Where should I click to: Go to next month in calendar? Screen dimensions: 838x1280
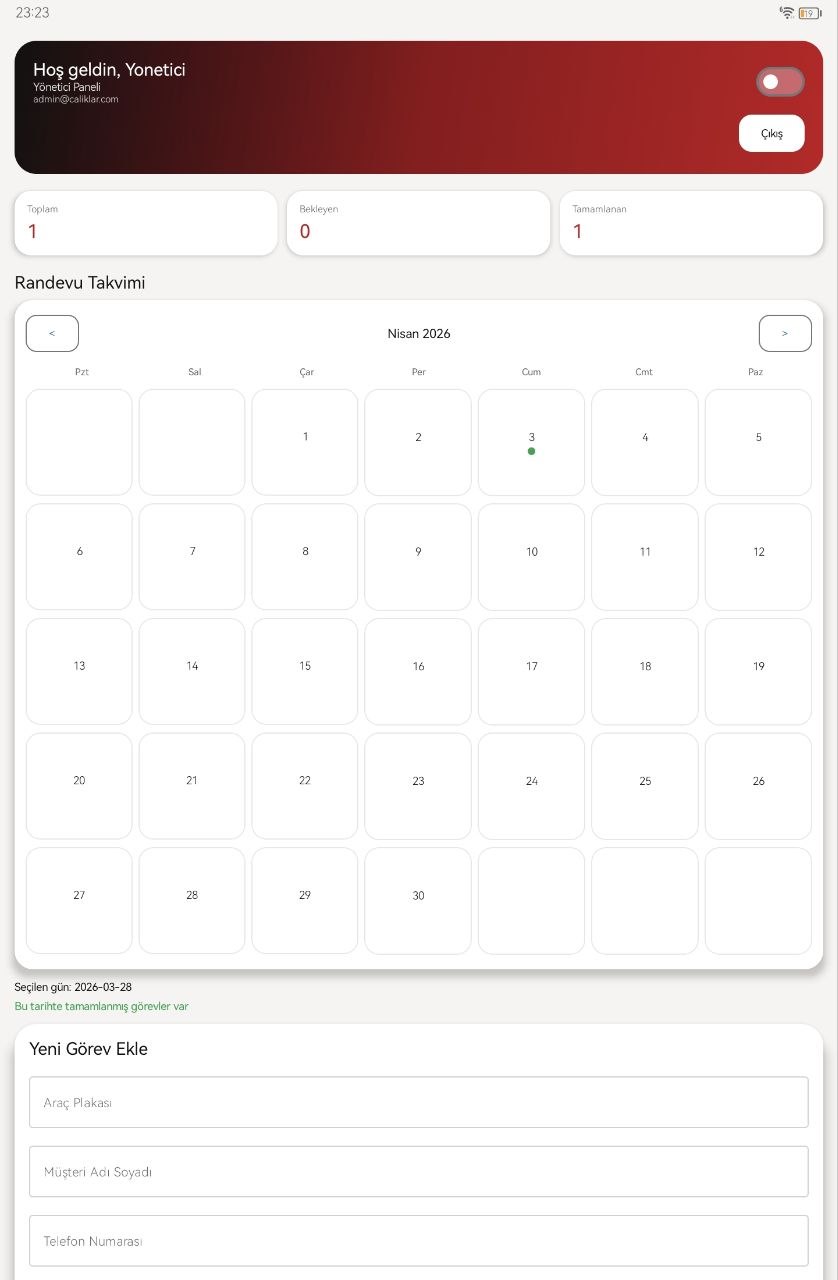[785, 333]
